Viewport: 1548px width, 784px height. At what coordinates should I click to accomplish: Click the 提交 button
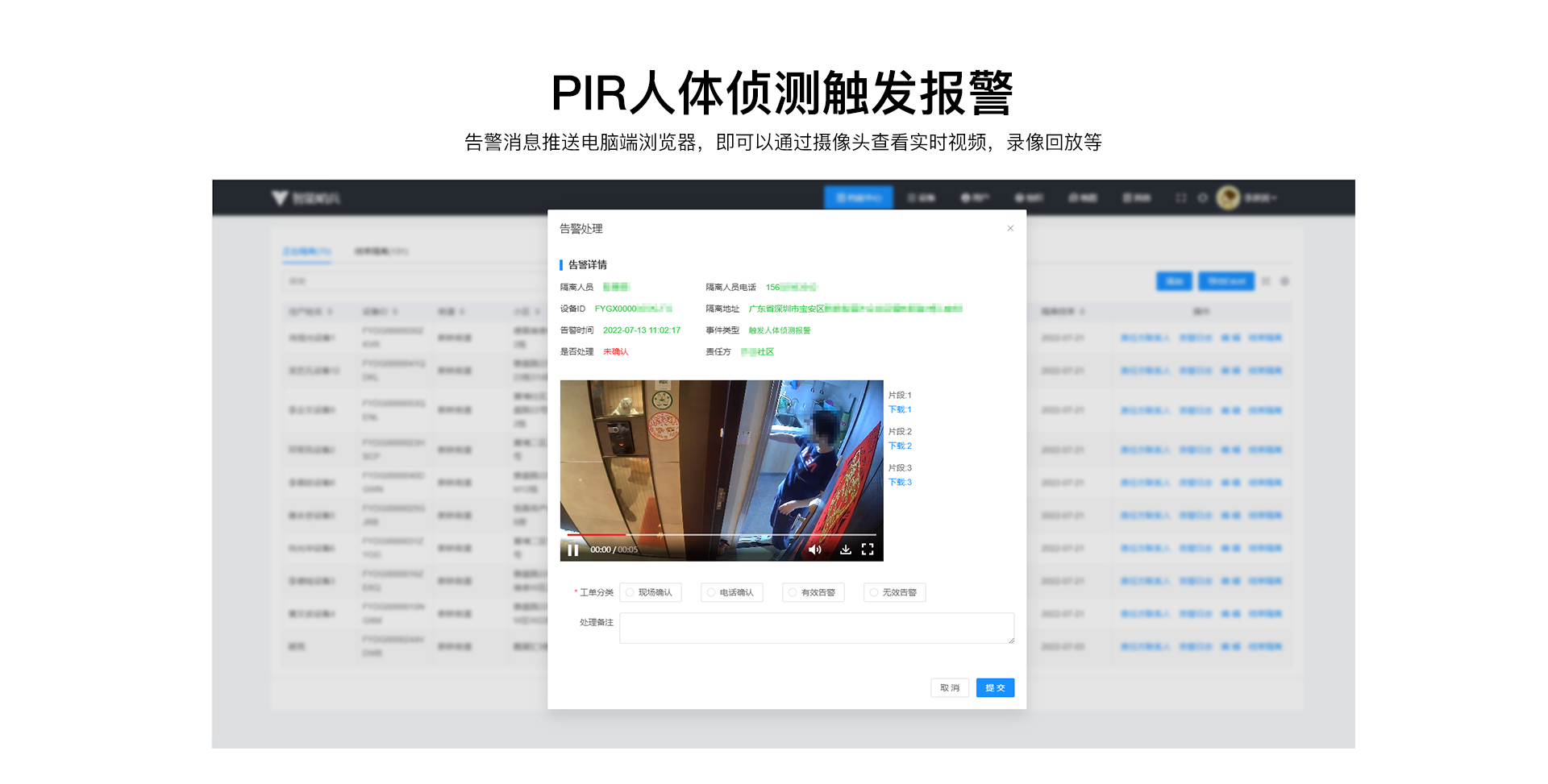tap(995, 687)
